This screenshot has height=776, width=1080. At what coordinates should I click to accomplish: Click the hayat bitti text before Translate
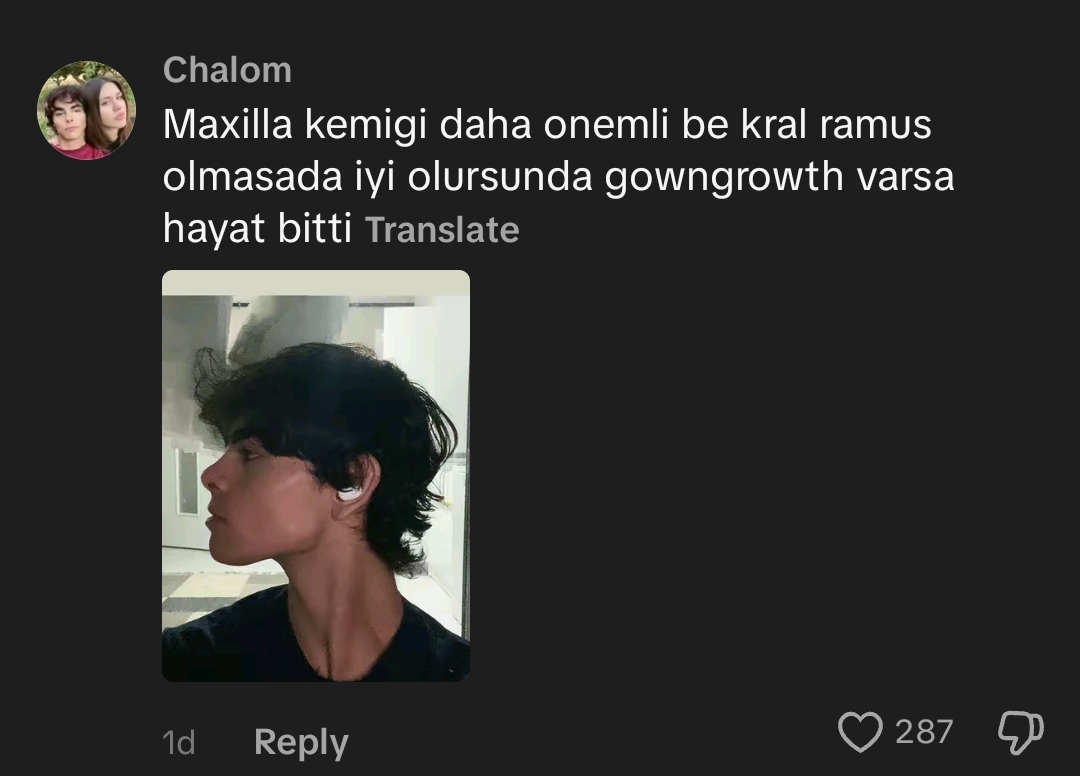258,229
